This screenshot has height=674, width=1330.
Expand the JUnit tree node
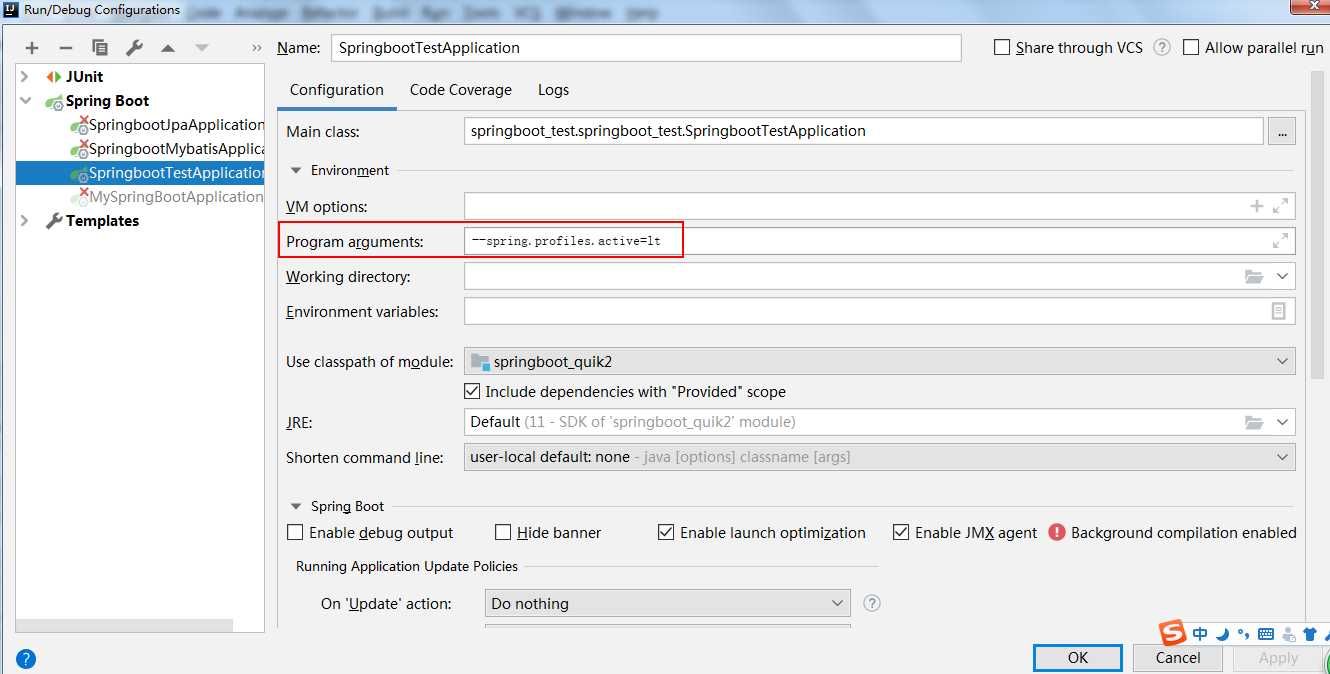coord(25,76)
